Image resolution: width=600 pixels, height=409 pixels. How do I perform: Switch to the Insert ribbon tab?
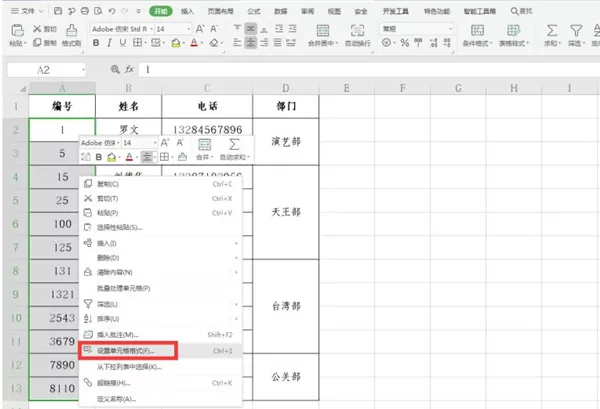[187, 11]
